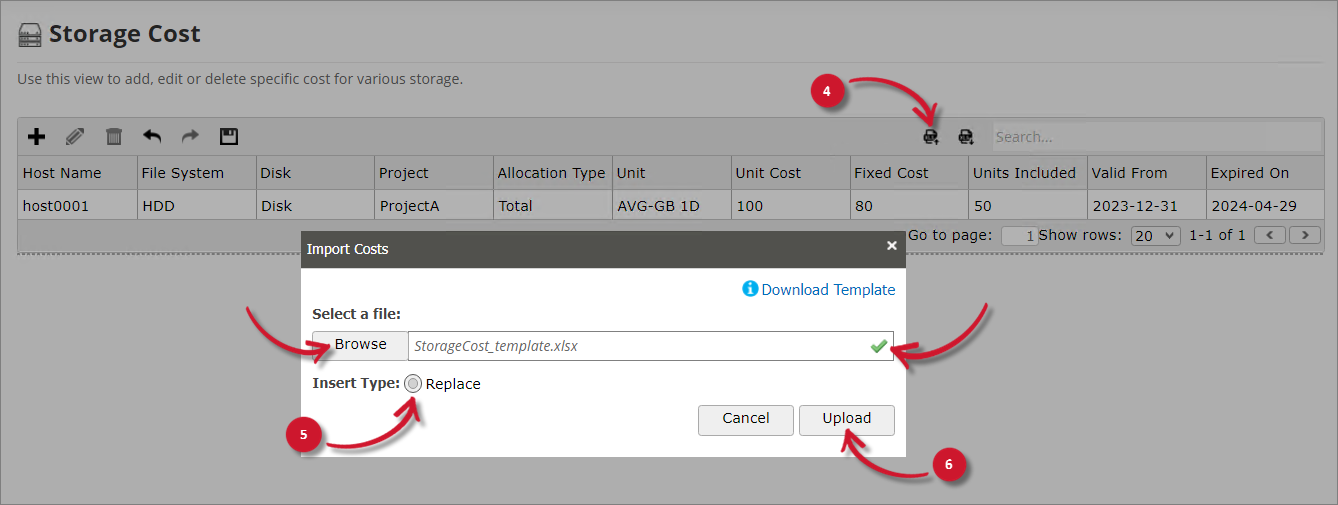Image resolution: width=1338 pixels, height=505 pixels.
Task: Click the redo arrow icon
Action: (190, 137)
